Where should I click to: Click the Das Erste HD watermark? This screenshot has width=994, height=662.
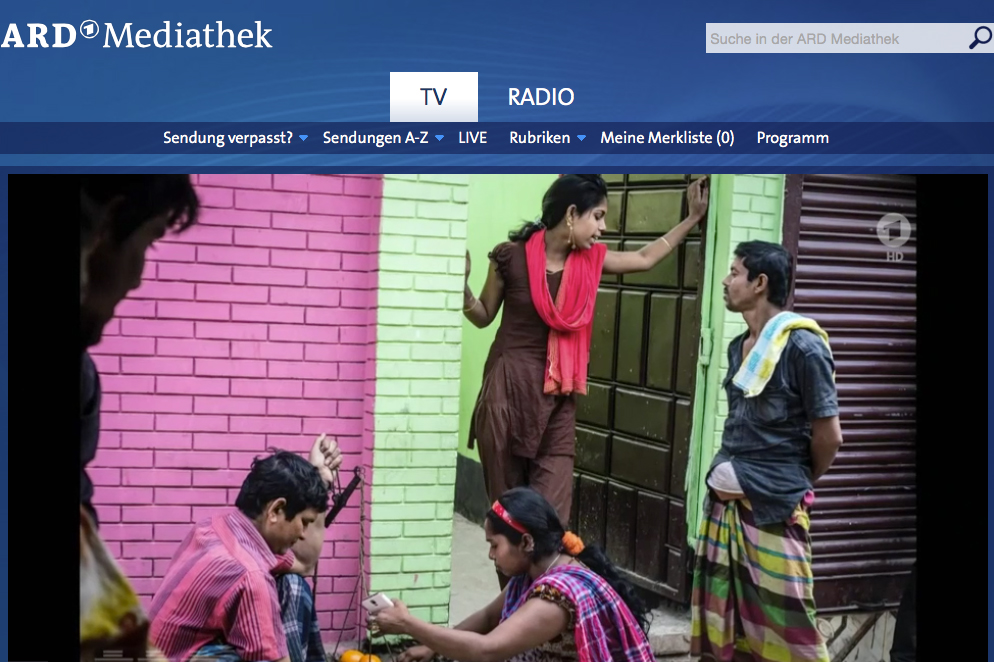(x=894, y=238)
